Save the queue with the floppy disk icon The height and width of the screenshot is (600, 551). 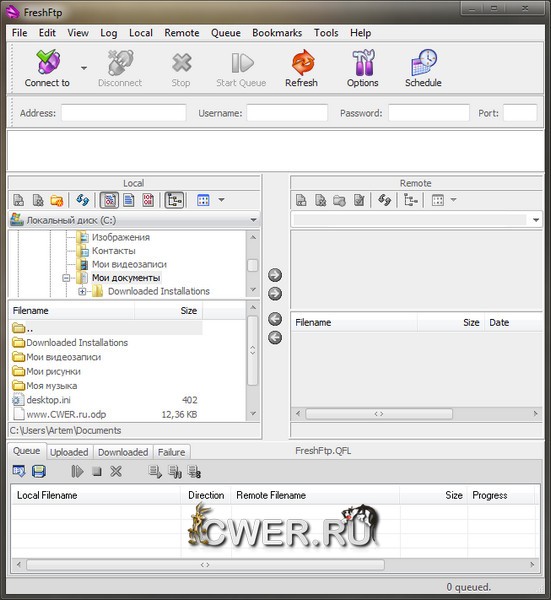(39, 471)
